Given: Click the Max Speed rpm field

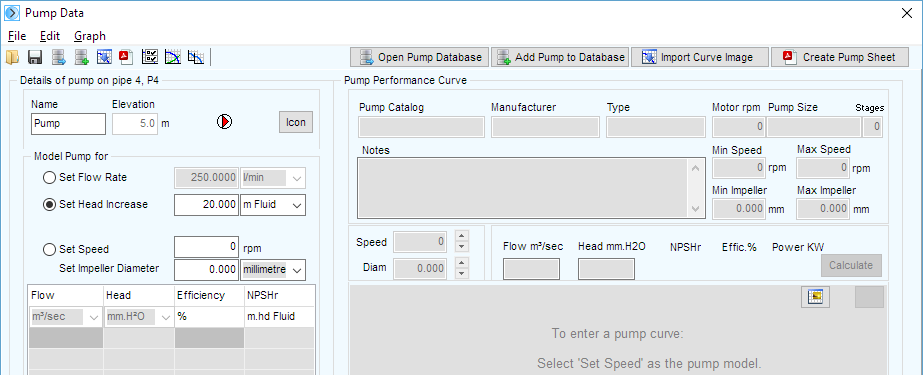Looking at the screenshot, I should (x=823, y=168).
